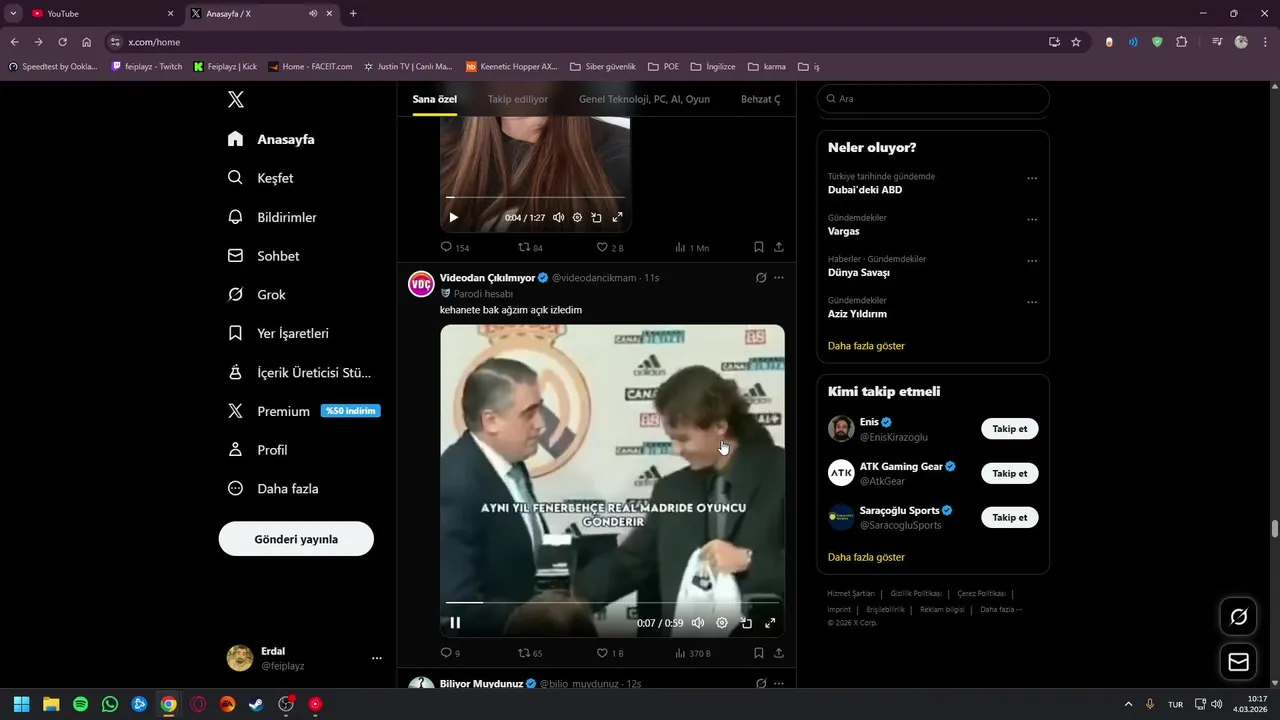View analytics showing 1 Mn views
This screenshot has height=720, width=1280.
point(680,247)
